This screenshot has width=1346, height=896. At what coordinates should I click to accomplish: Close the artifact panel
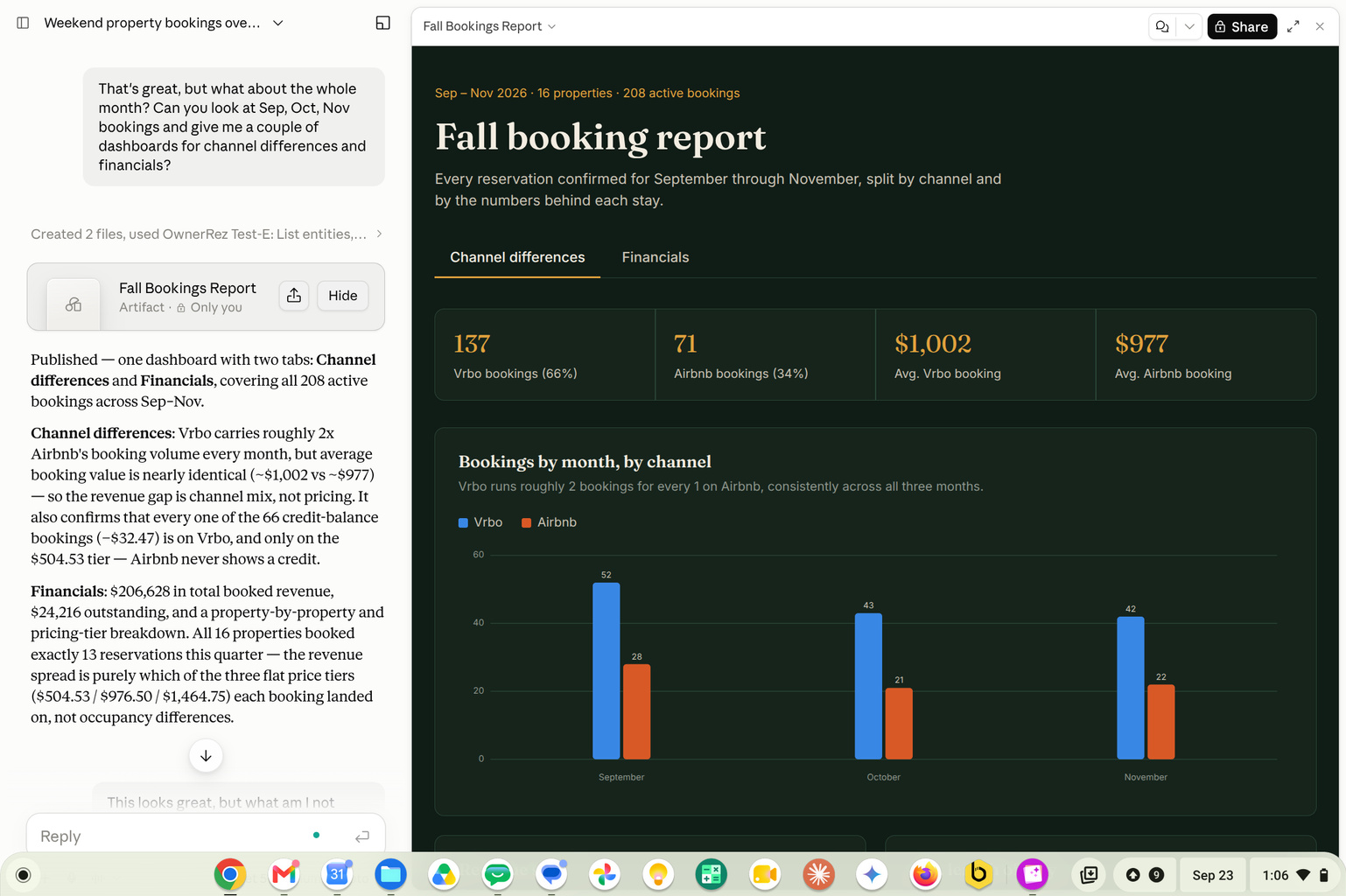pos(1320,26)
